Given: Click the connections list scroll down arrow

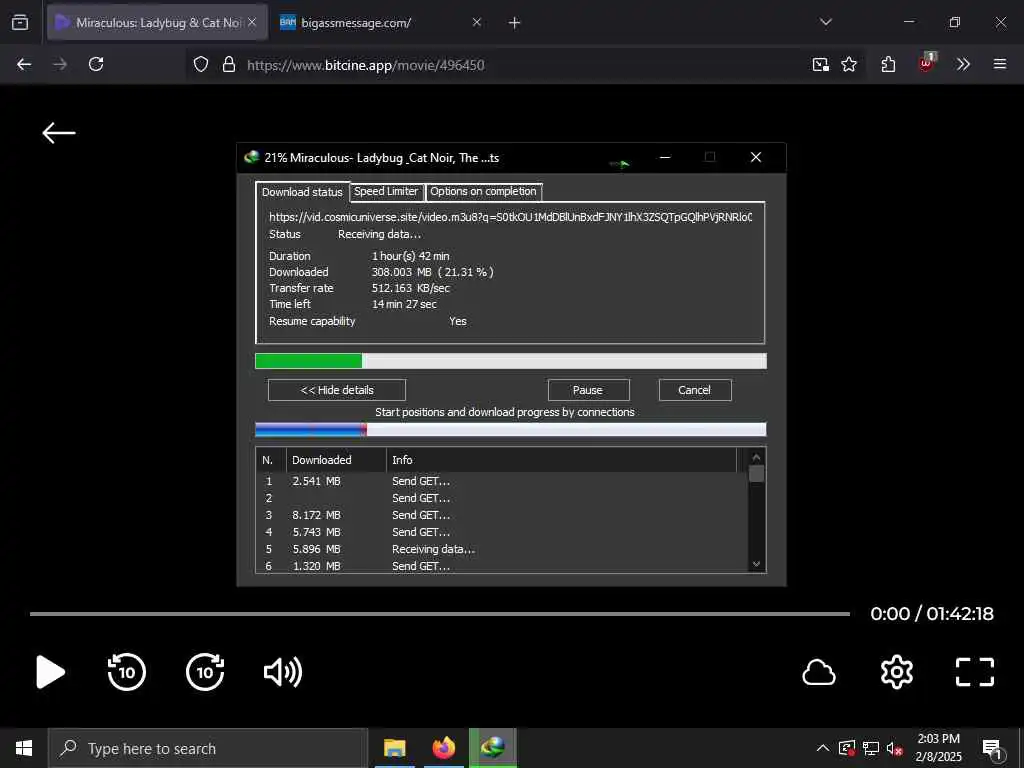Looking at the screenshot, I should pyautogui.click(x=756, y=564).
